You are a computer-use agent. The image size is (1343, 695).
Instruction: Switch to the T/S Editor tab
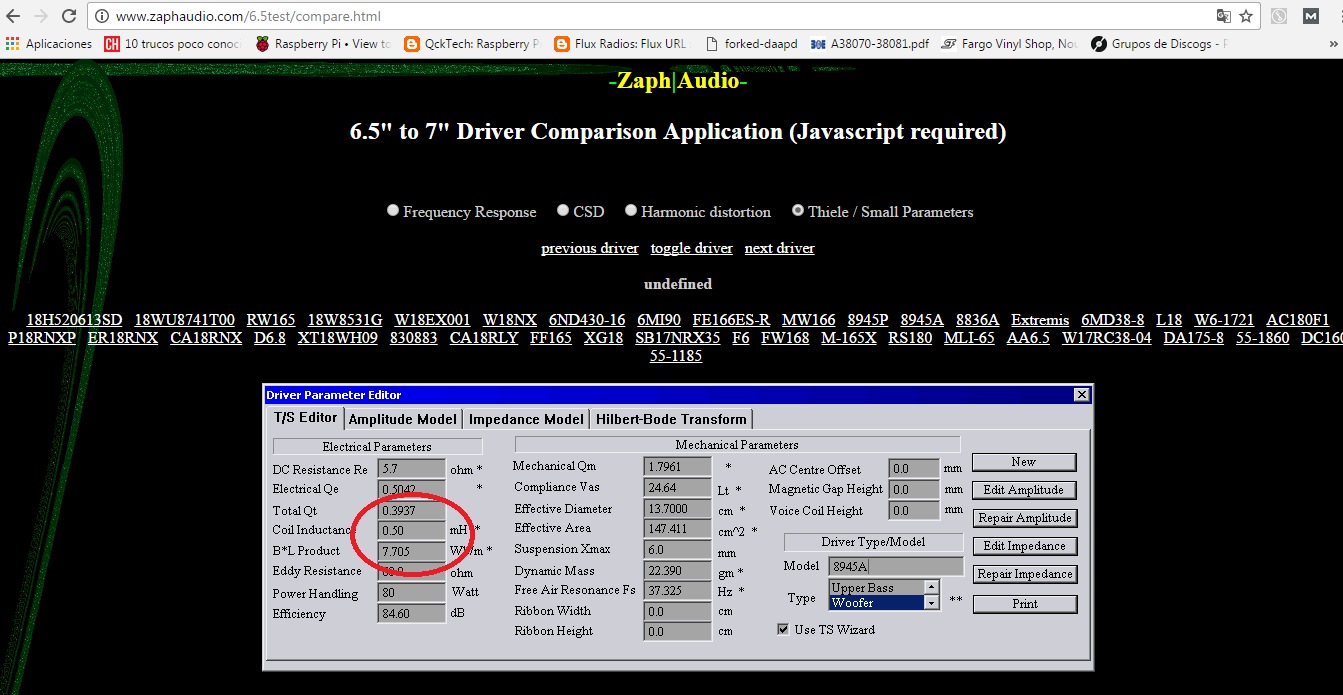click(x=306, y=417)
